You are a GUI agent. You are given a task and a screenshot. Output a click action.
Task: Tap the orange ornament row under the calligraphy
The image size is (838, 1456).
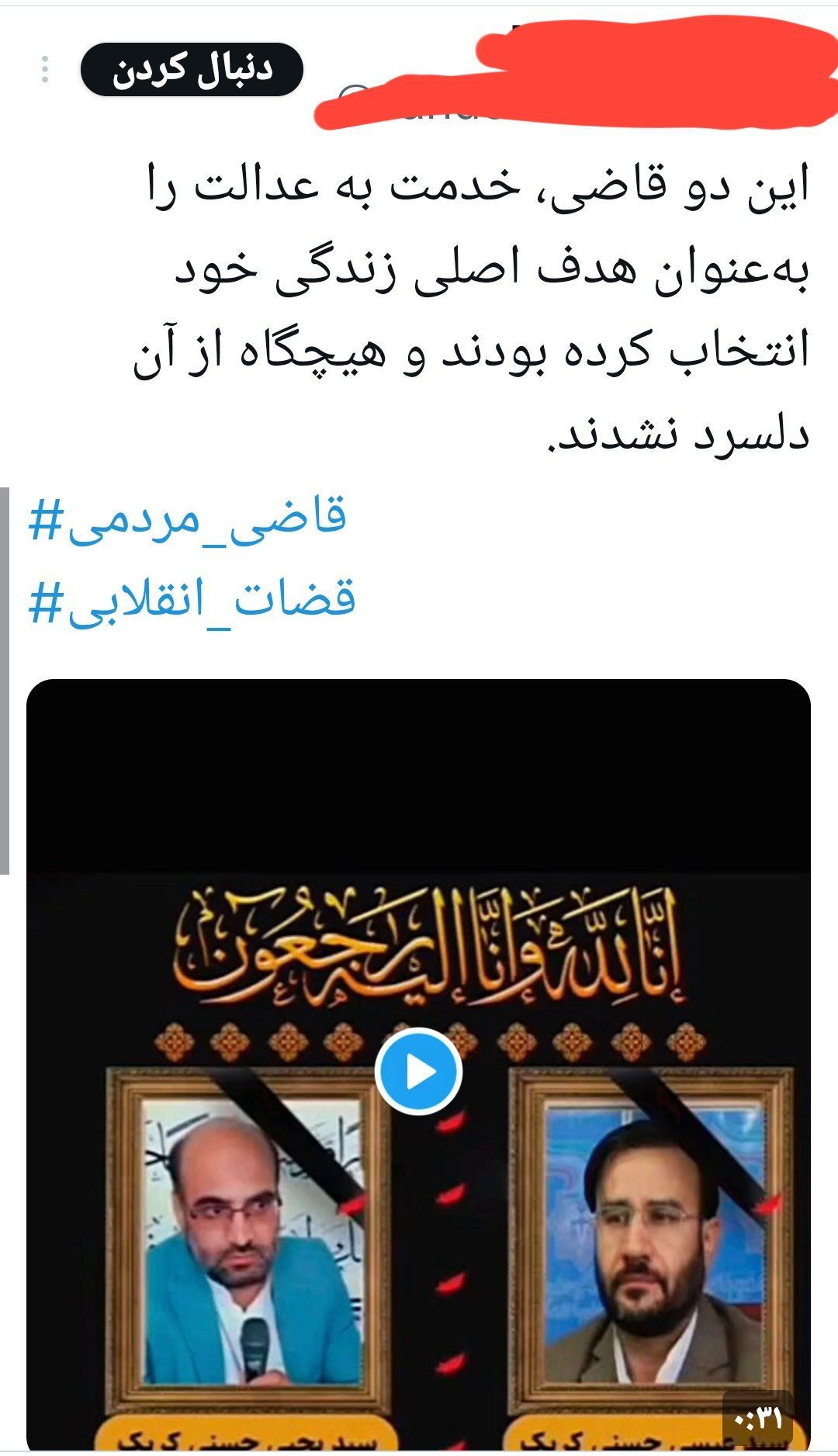coord(431,1042)
